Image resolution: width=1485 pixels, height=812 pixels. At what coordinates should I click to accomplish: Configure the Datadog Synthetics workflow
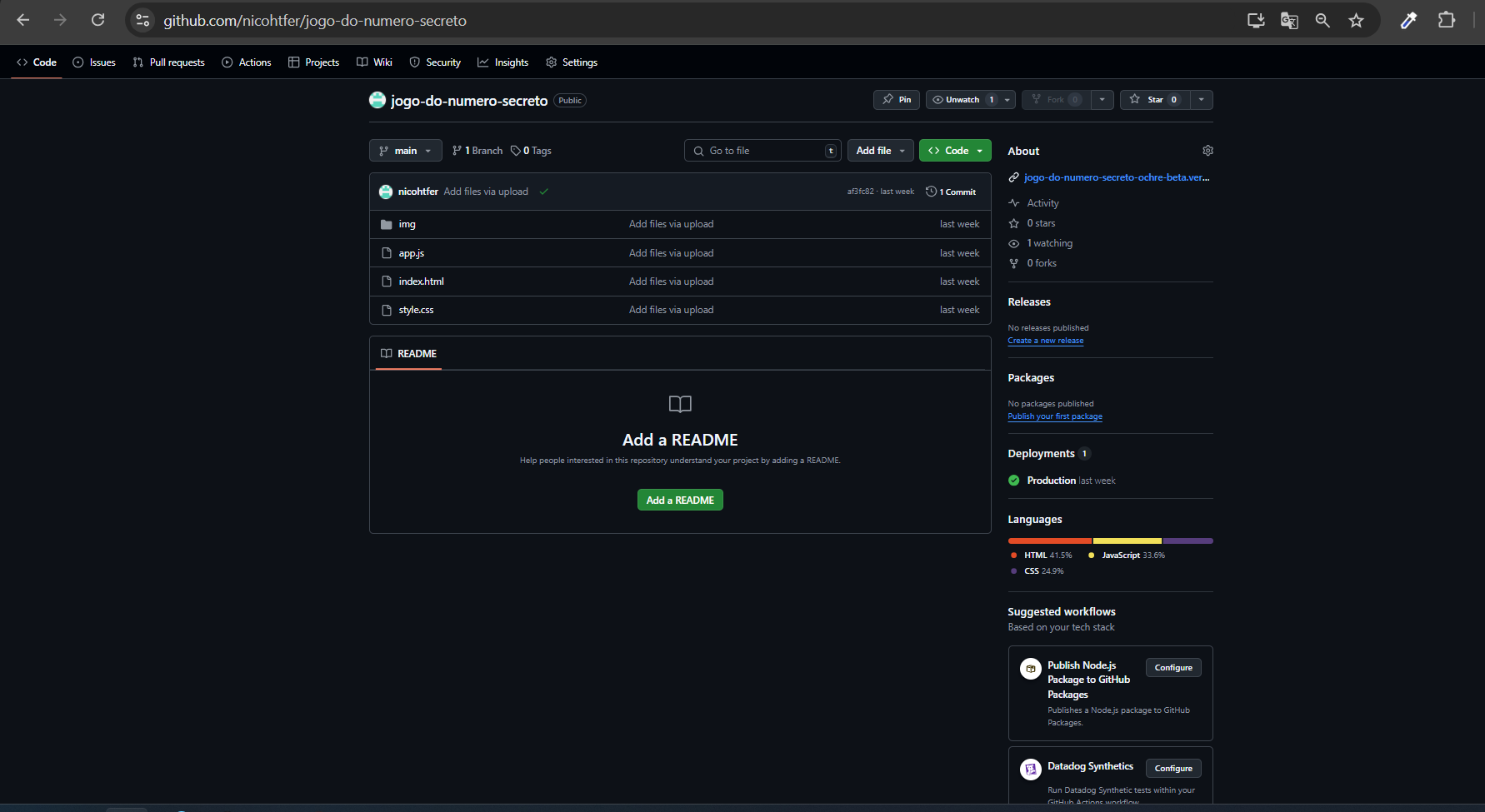point(1173,769)
